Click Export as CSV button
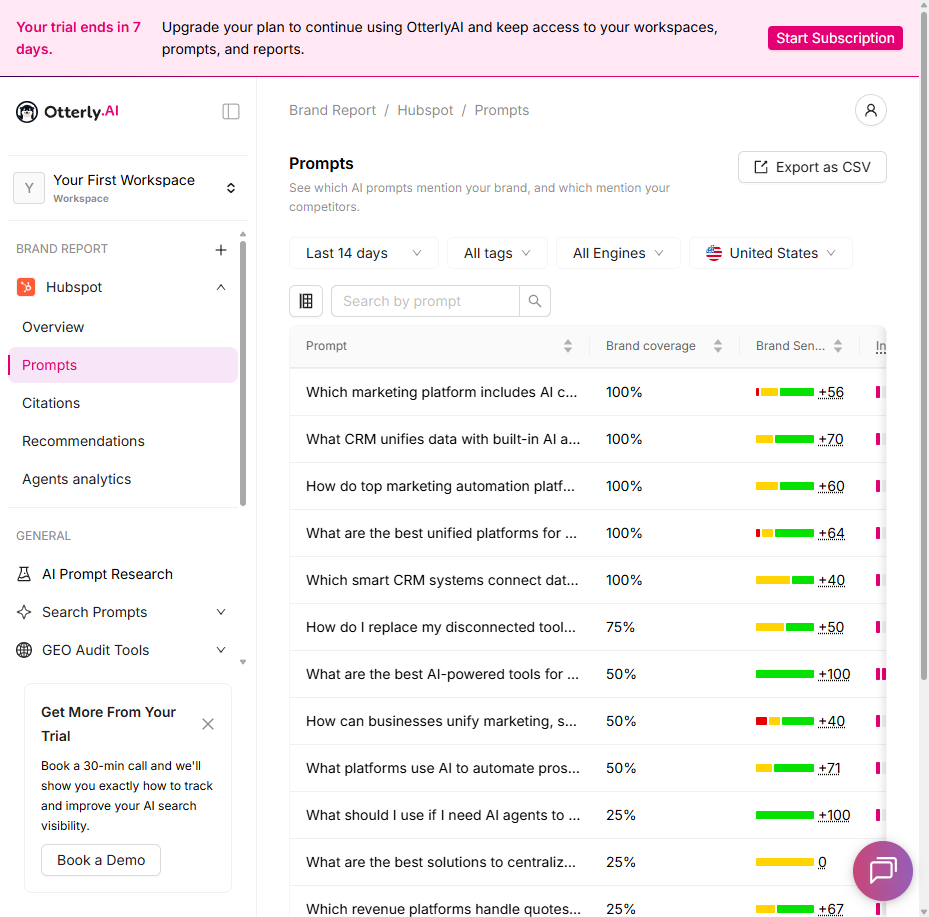The width and height of the screenshot is (929, 917). coord(812,167)
